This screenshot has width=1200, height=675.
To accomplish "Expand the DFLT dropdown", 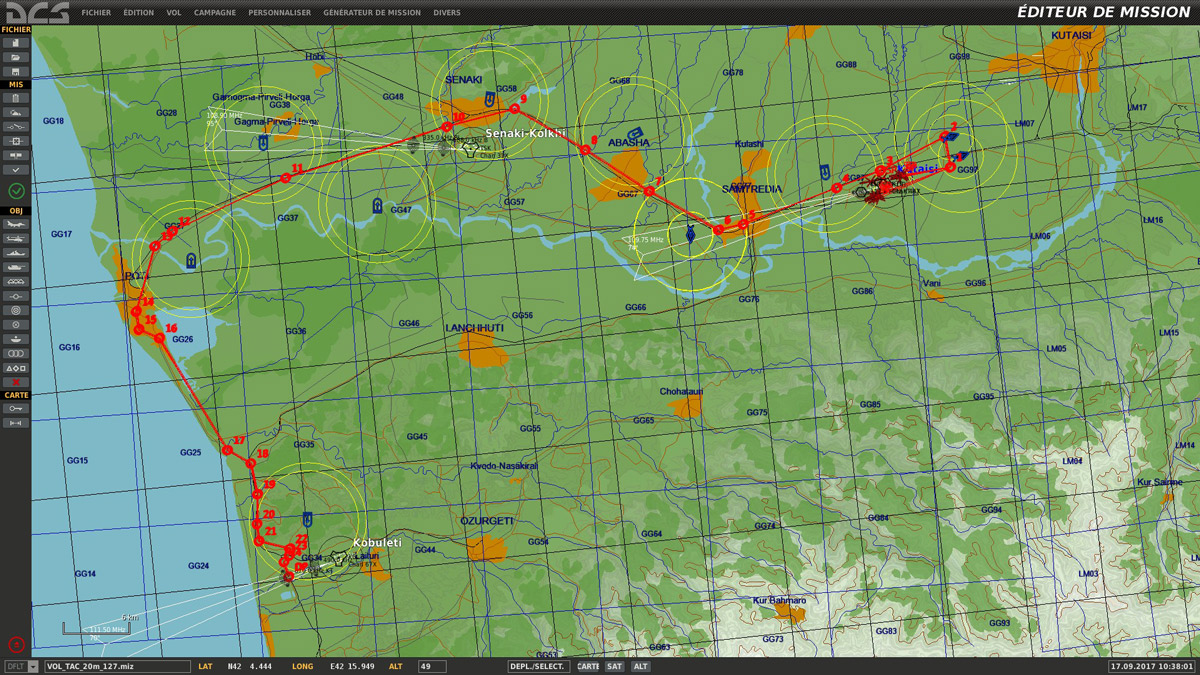I will pyautogui.click(x=33, y=666).
